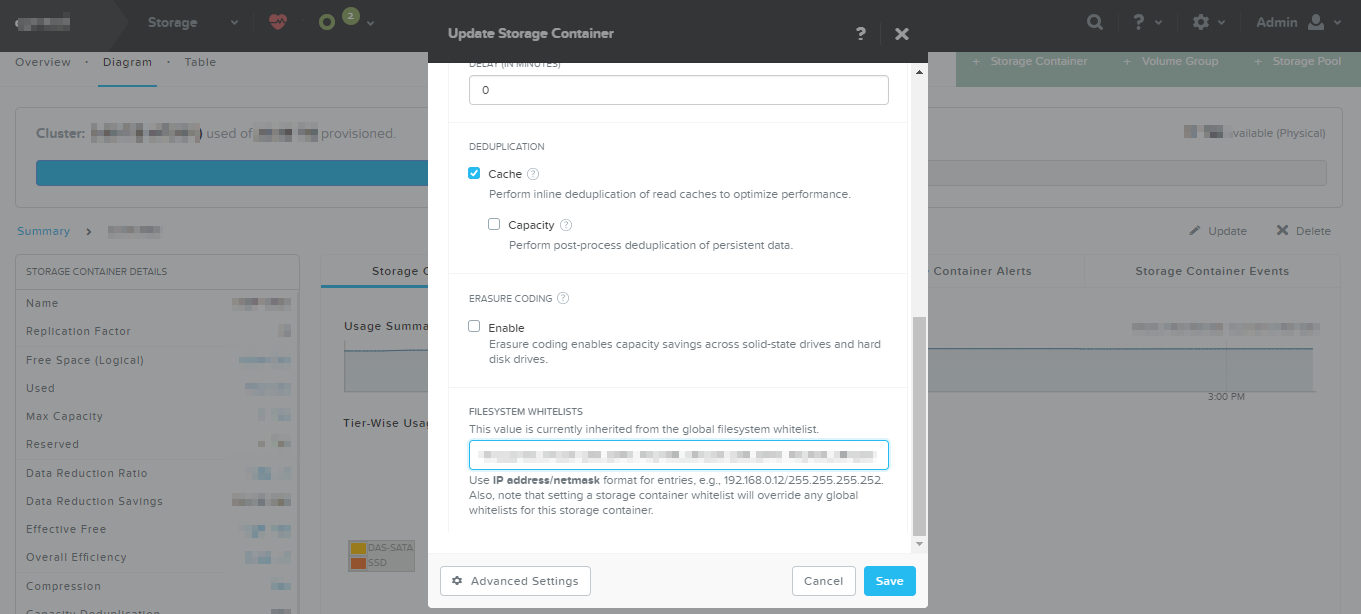
Task: Expand the Storage navigation dropdown
Action: click(234, 22)
